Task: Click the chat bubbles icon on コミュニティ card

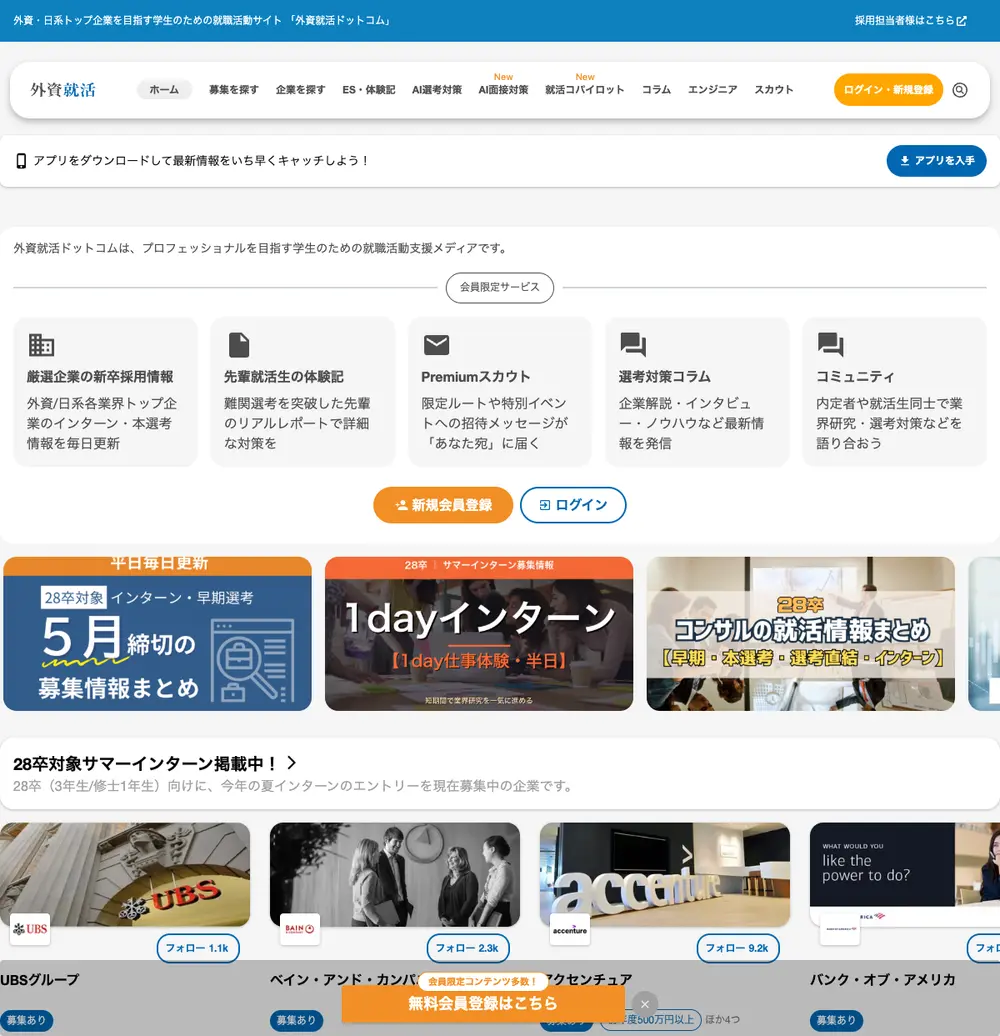Action: tap(830, 344)
